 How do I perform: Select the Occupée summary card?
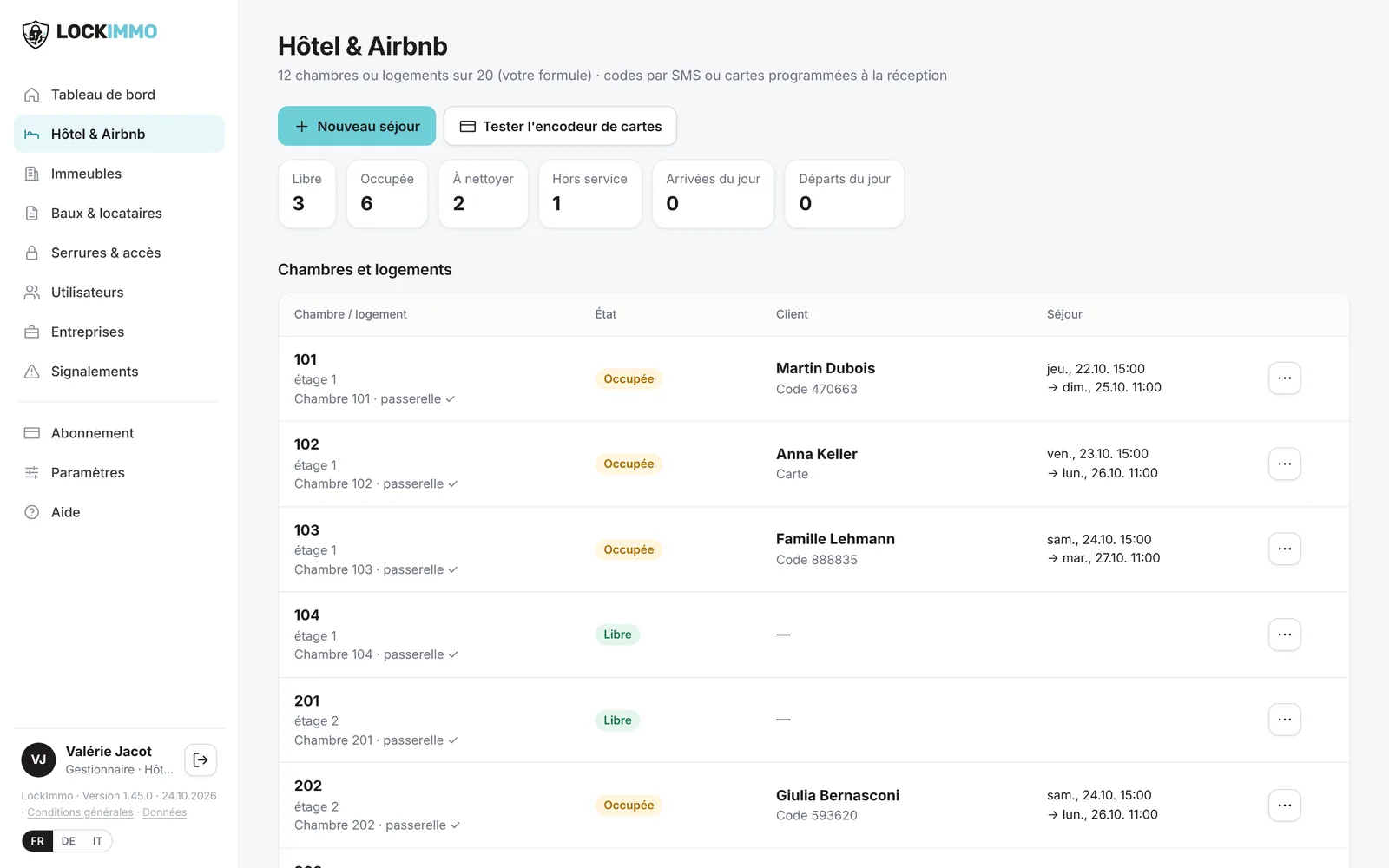[x=387, y=194]
